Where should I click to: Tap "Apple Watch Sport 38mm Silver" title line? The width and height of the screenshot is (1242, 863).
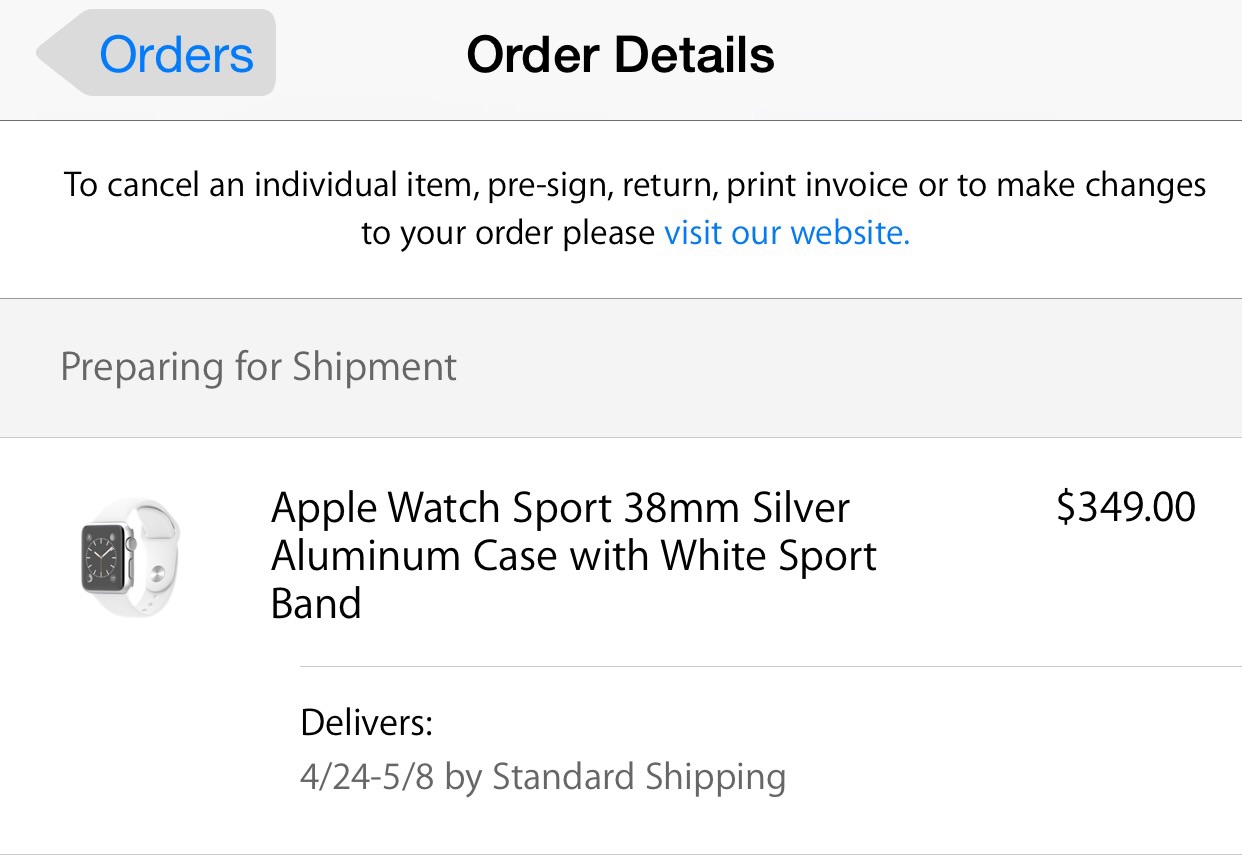click(560, 508)
